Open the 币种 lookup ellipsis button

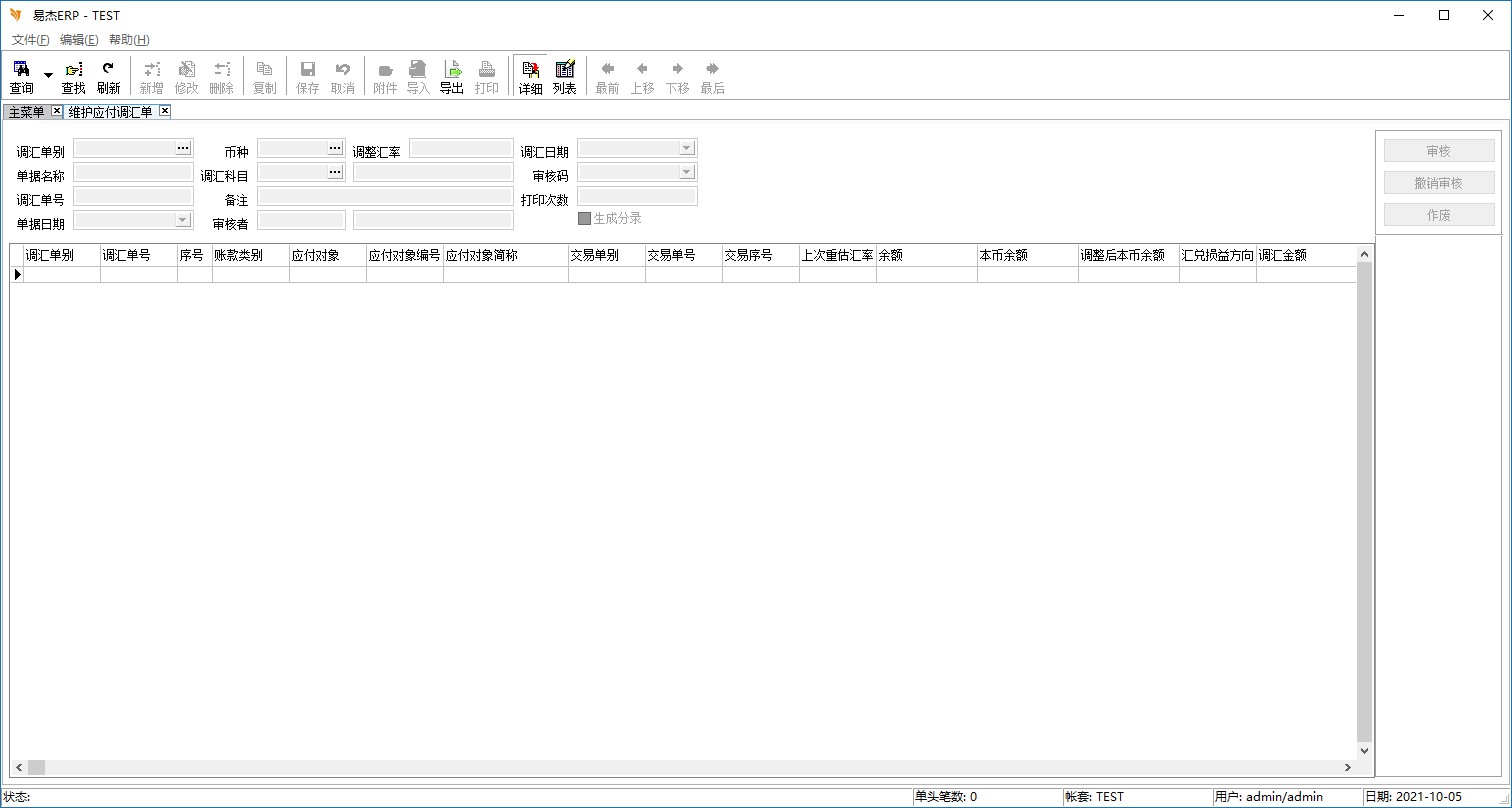point(335,148)
